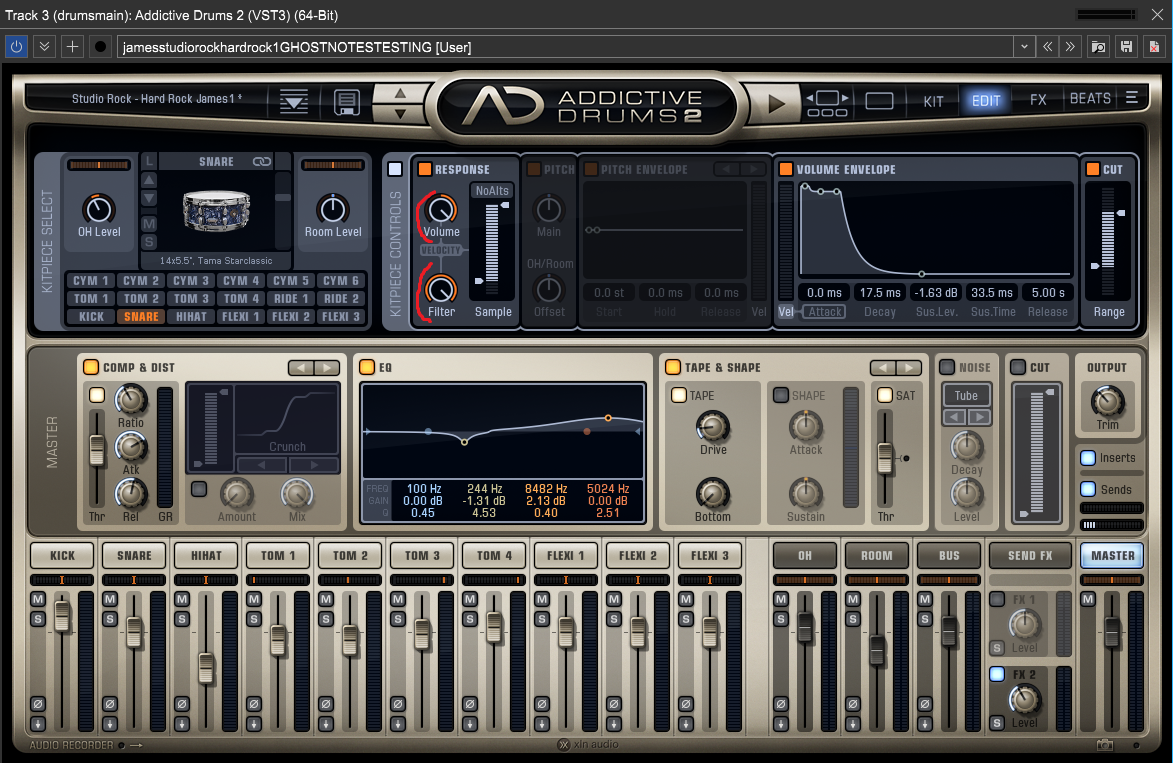
Task: Adjust the Tape Drive knob
Action: click(712, 427)
